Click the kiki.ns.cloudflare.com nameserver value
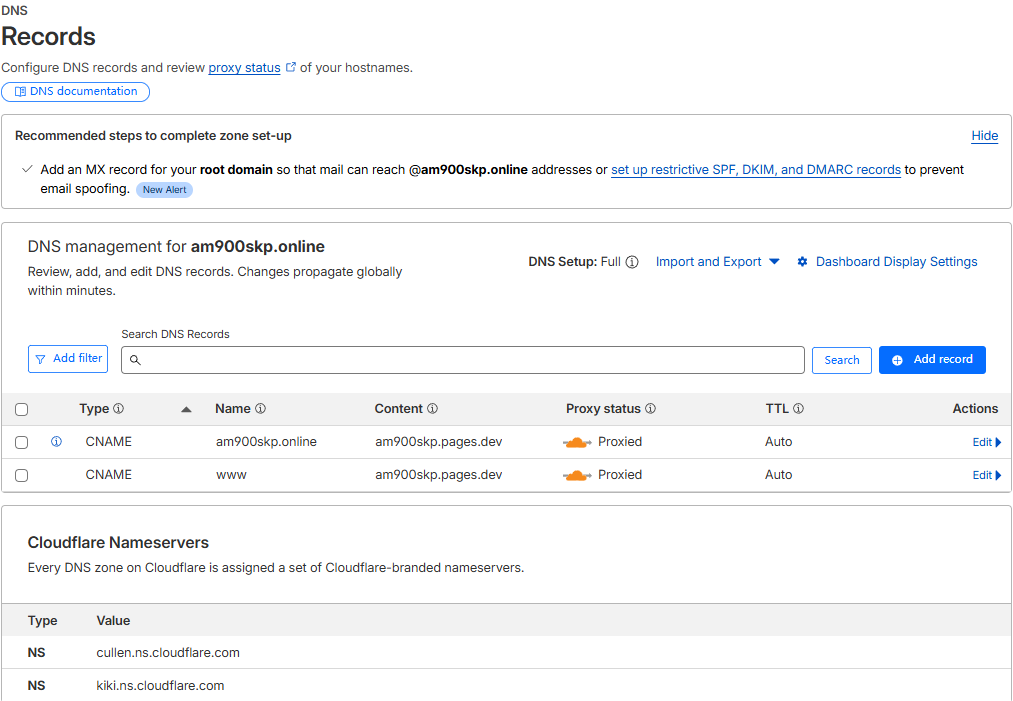This screenshot has width=1013, height=701. pyautogui.click(x=160, y=686)
